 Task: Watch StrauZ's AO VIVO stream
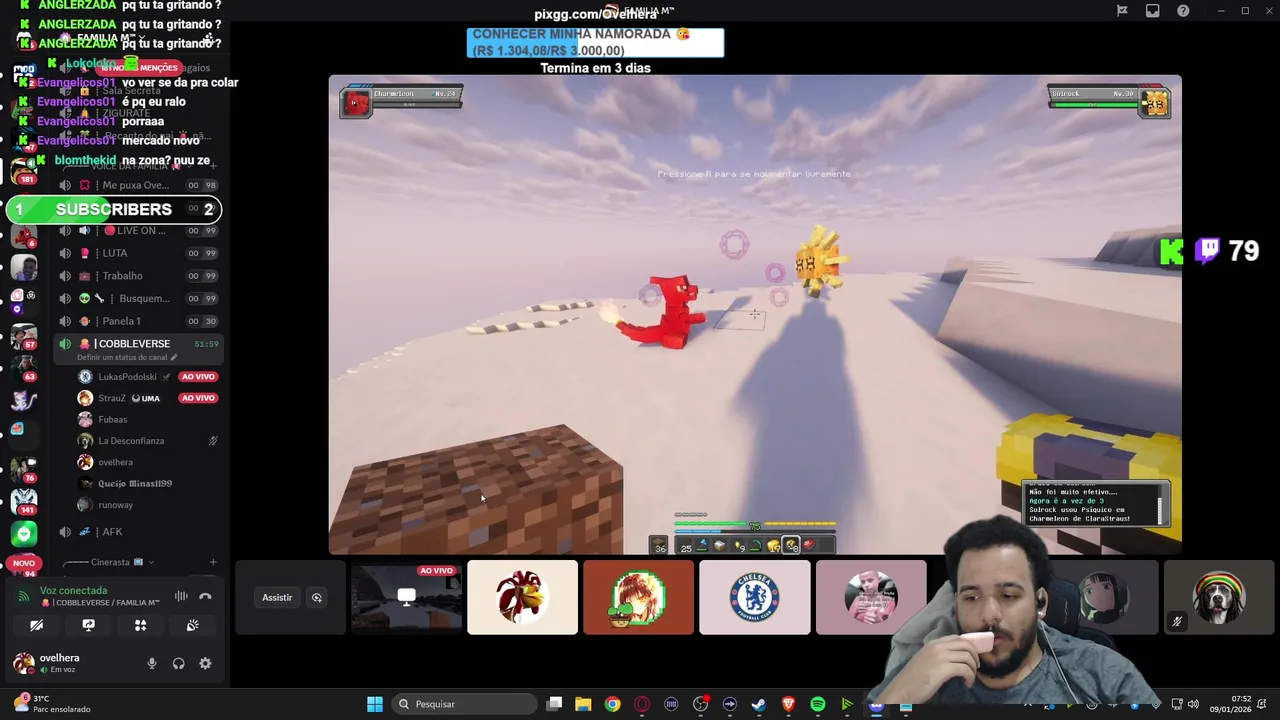click(198, 398)
